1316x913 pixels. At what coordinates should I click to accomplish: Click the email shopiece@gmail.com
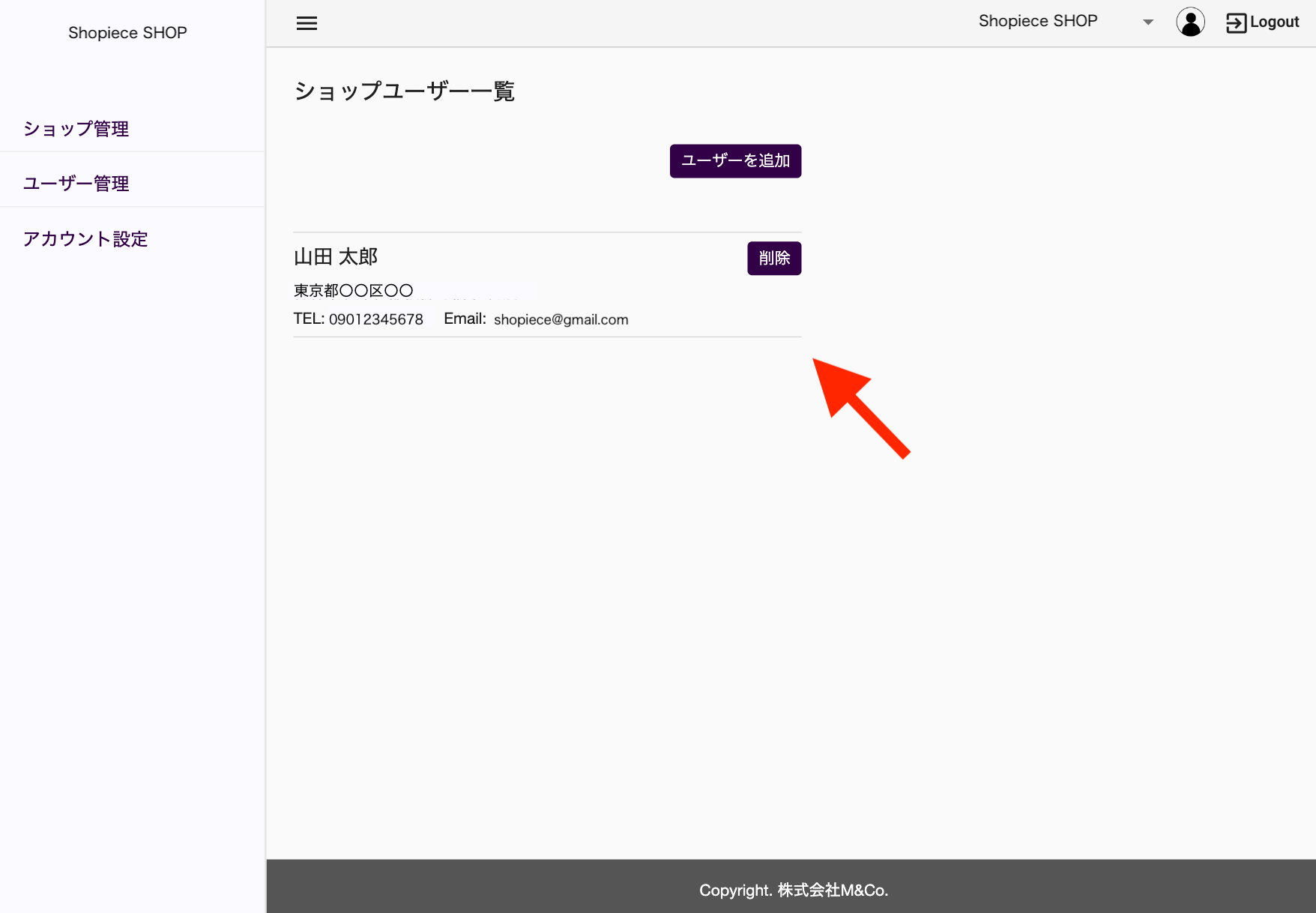click(x=561, y=320)
